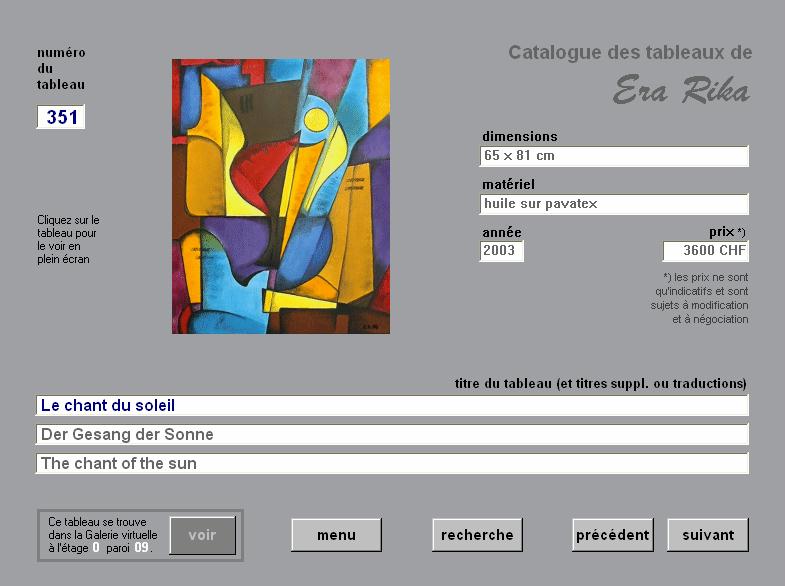785x586 pixels.
Task: Select the année field showing 2003
Action: click(502, 251)
